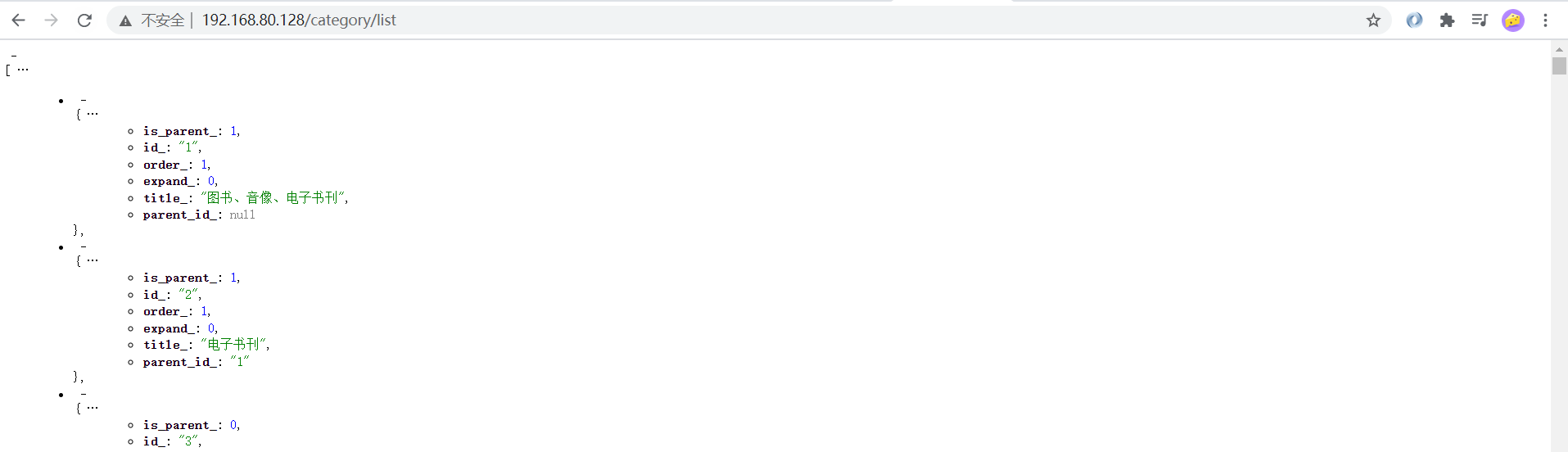1568x452 pixels.
Task: Go back to the previous page
Action: 19,20
